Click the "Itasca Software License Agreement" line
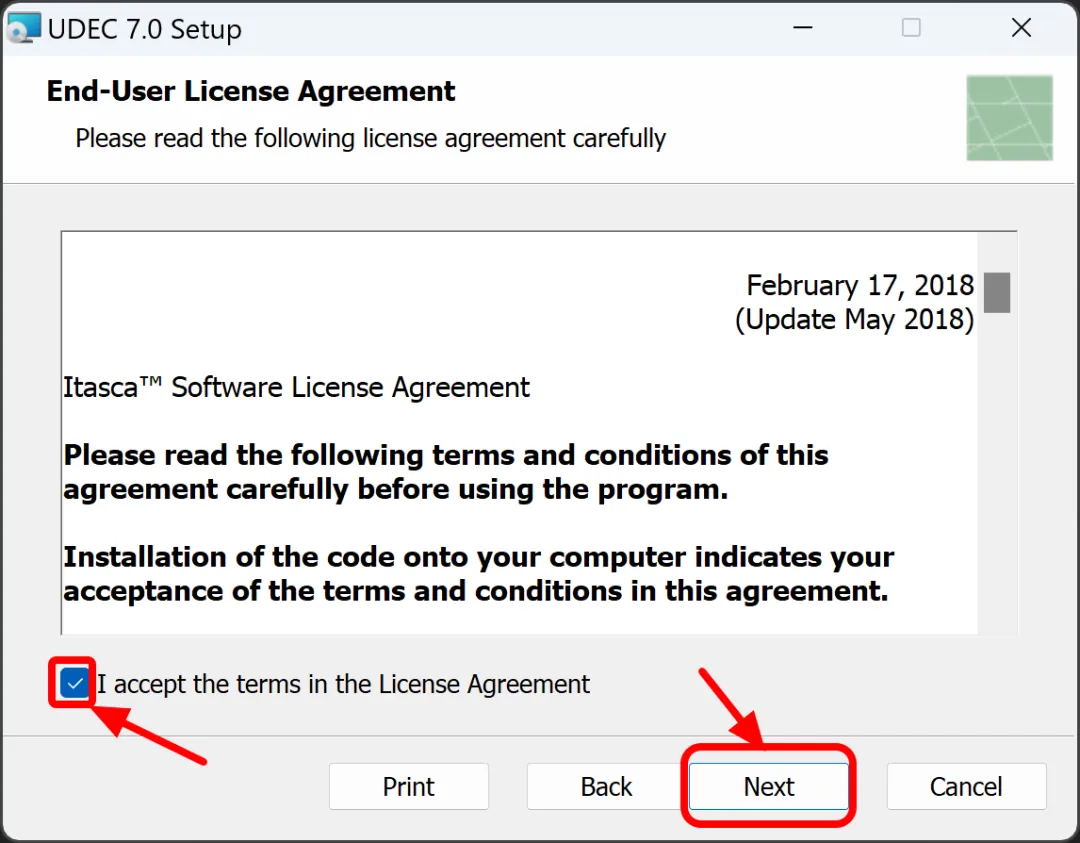This screenshot has height=843, width=1080. pyautogui.click(x=296, y=387)
